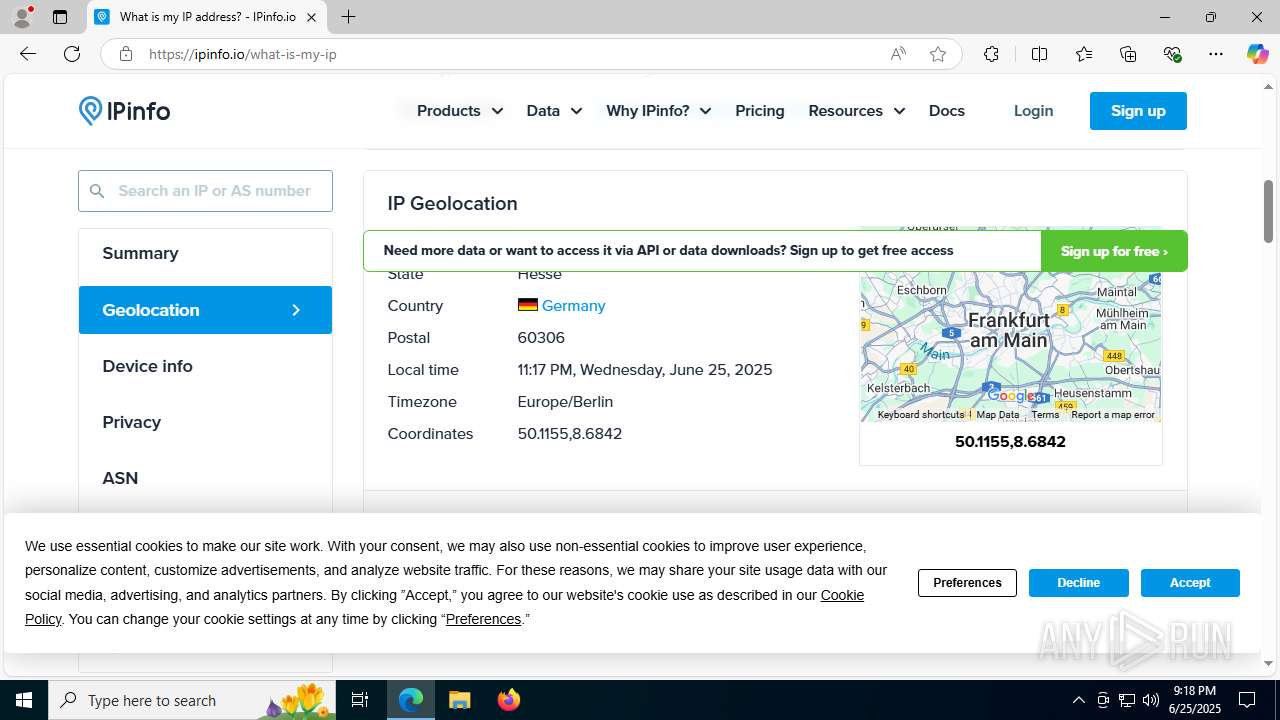
Task: Select the Device info sidebar tab
Action: pyautogui.click(x=205, y=366)
